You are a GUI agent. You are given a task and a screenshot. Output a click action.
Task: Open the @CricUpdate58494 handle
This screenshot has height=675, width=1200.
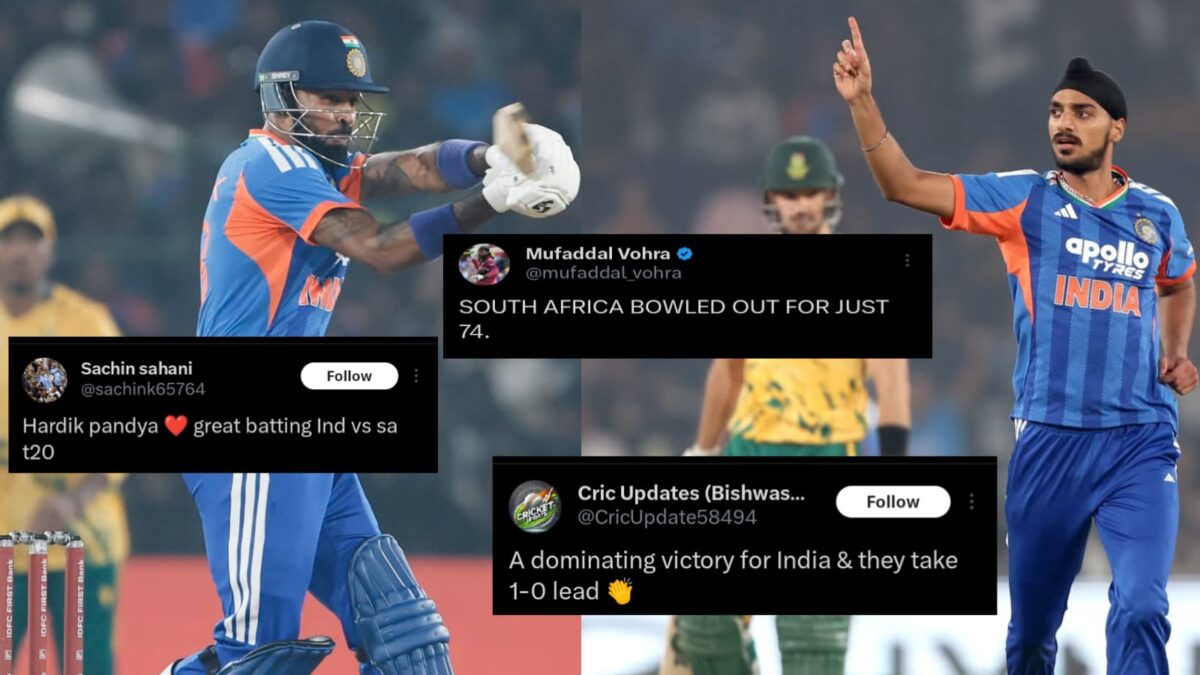667,517
